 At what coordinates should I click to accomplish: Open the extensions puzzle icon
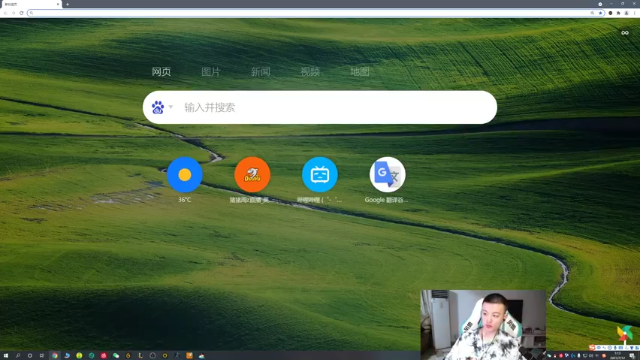tap(618, 13)
